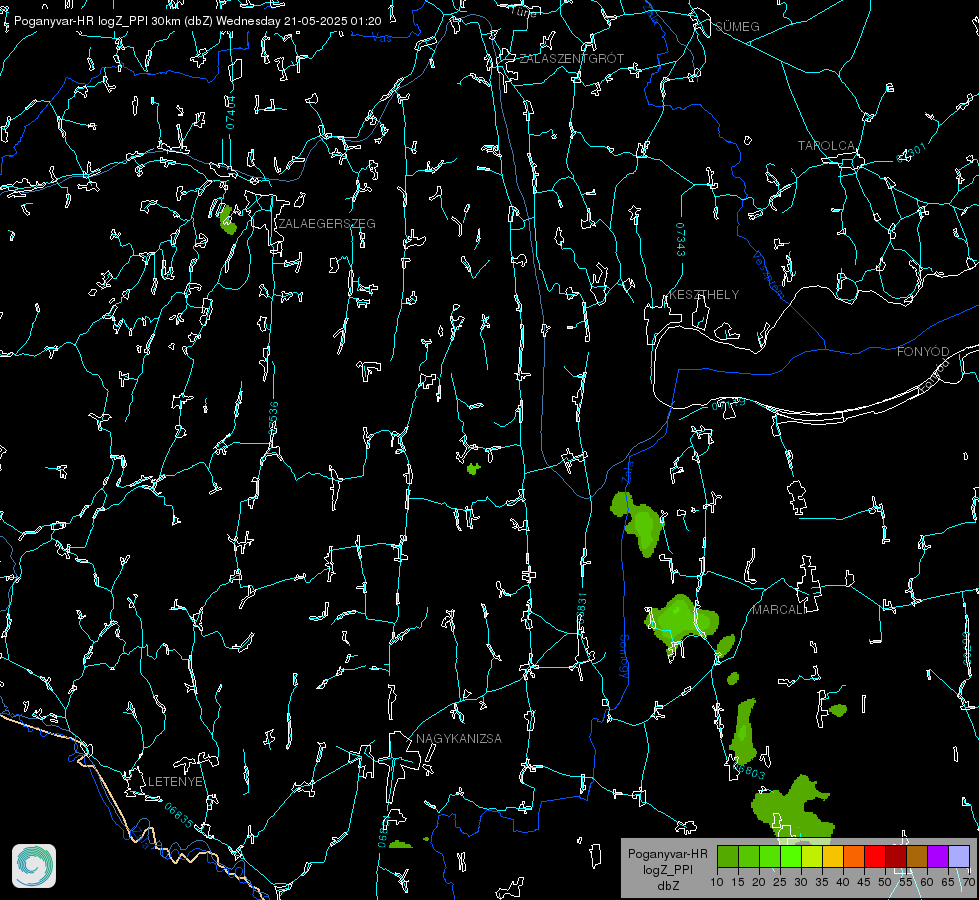Viewport: 979px width, 900px height.
Task: Click the legend scale value 10
Action: coord(717,883)
